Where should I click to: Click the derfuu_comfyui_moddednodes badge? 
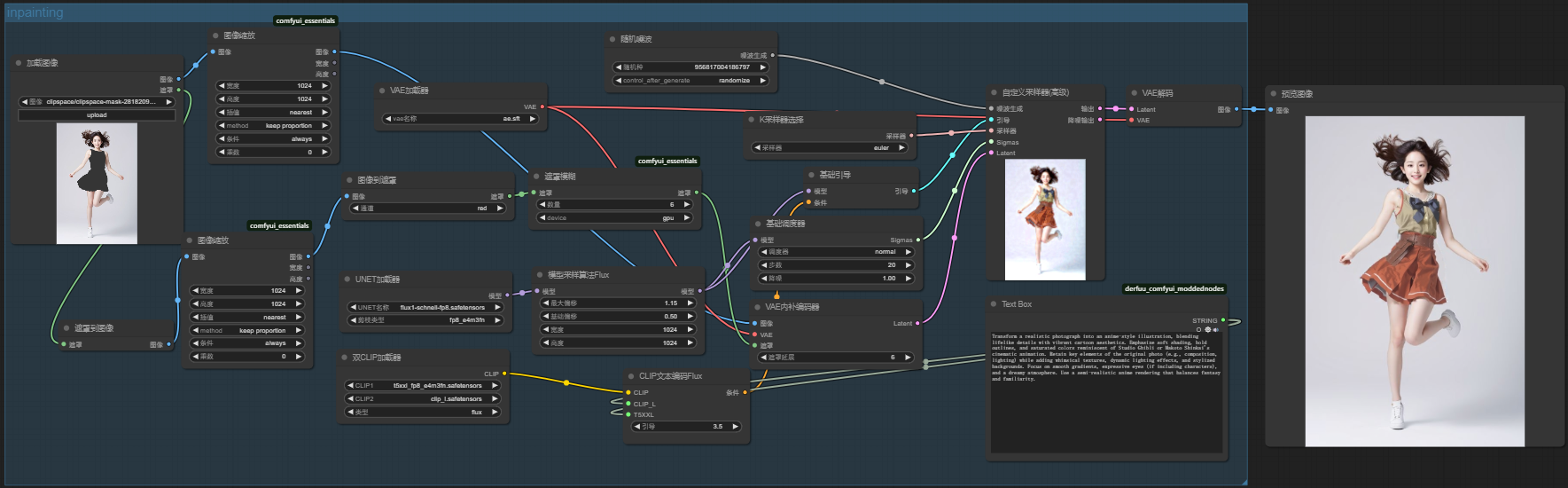[1174, 288]
